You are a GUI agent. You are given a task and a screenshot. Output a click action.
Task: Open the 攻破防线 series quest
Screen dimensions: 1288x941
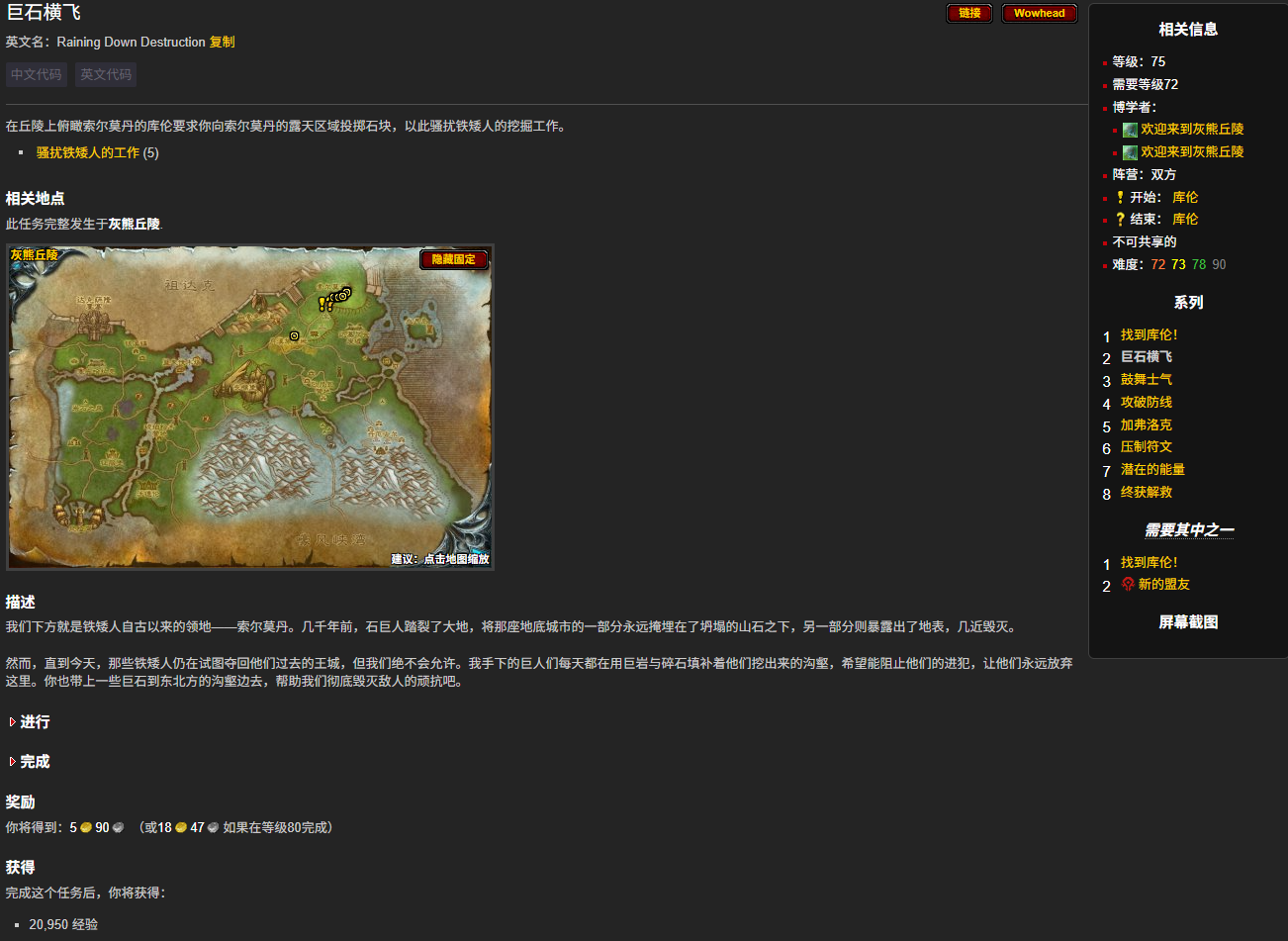(x=1146, y=402)
